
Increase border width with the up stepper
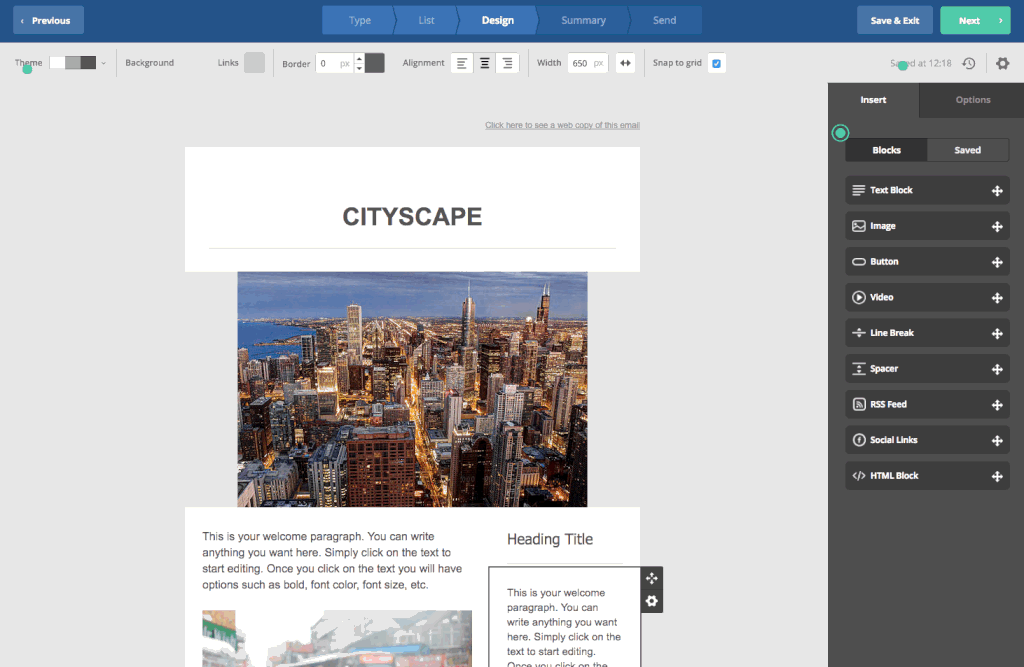click(359, 58)
